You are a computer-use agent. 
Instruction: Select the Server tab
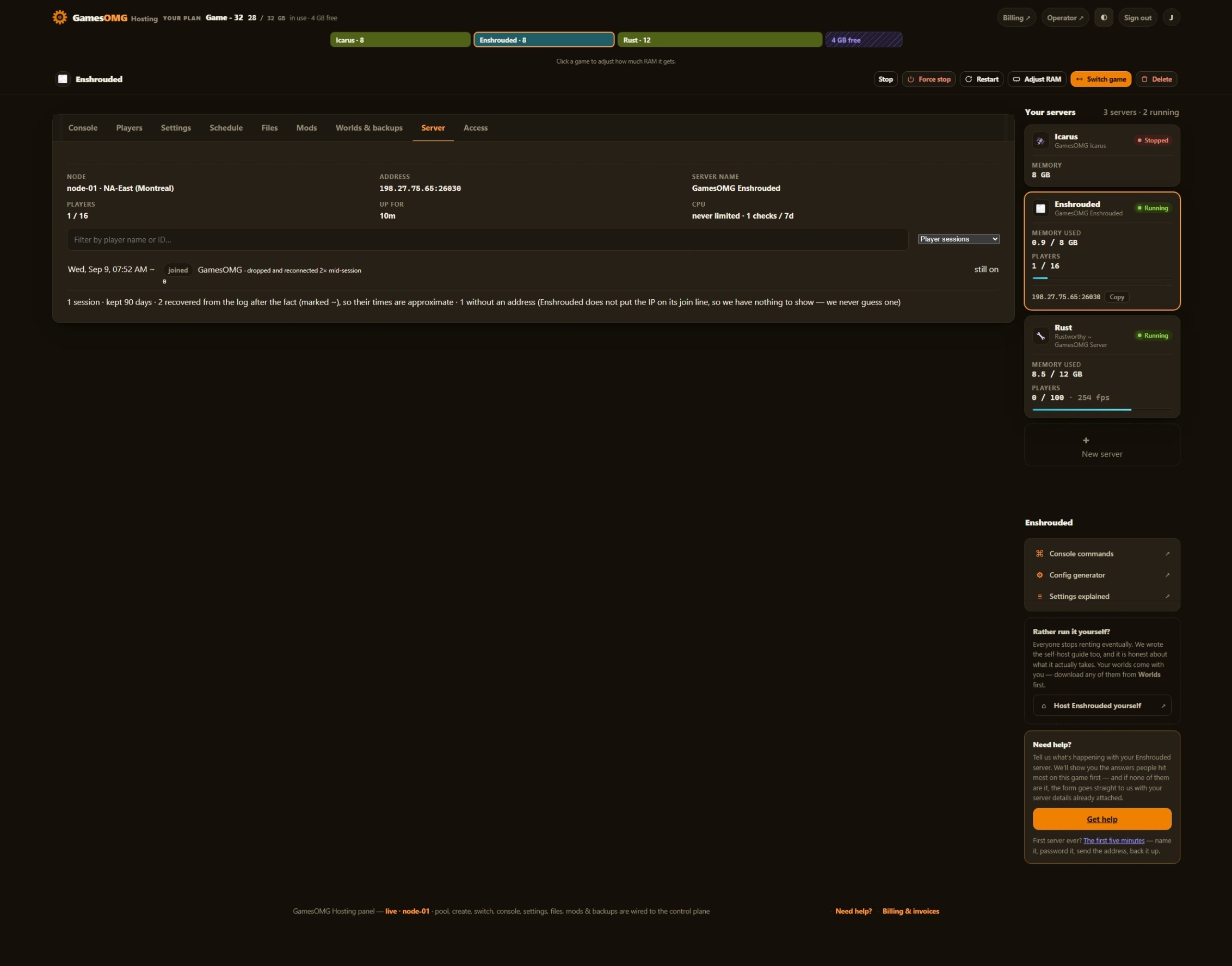(433, 128)
